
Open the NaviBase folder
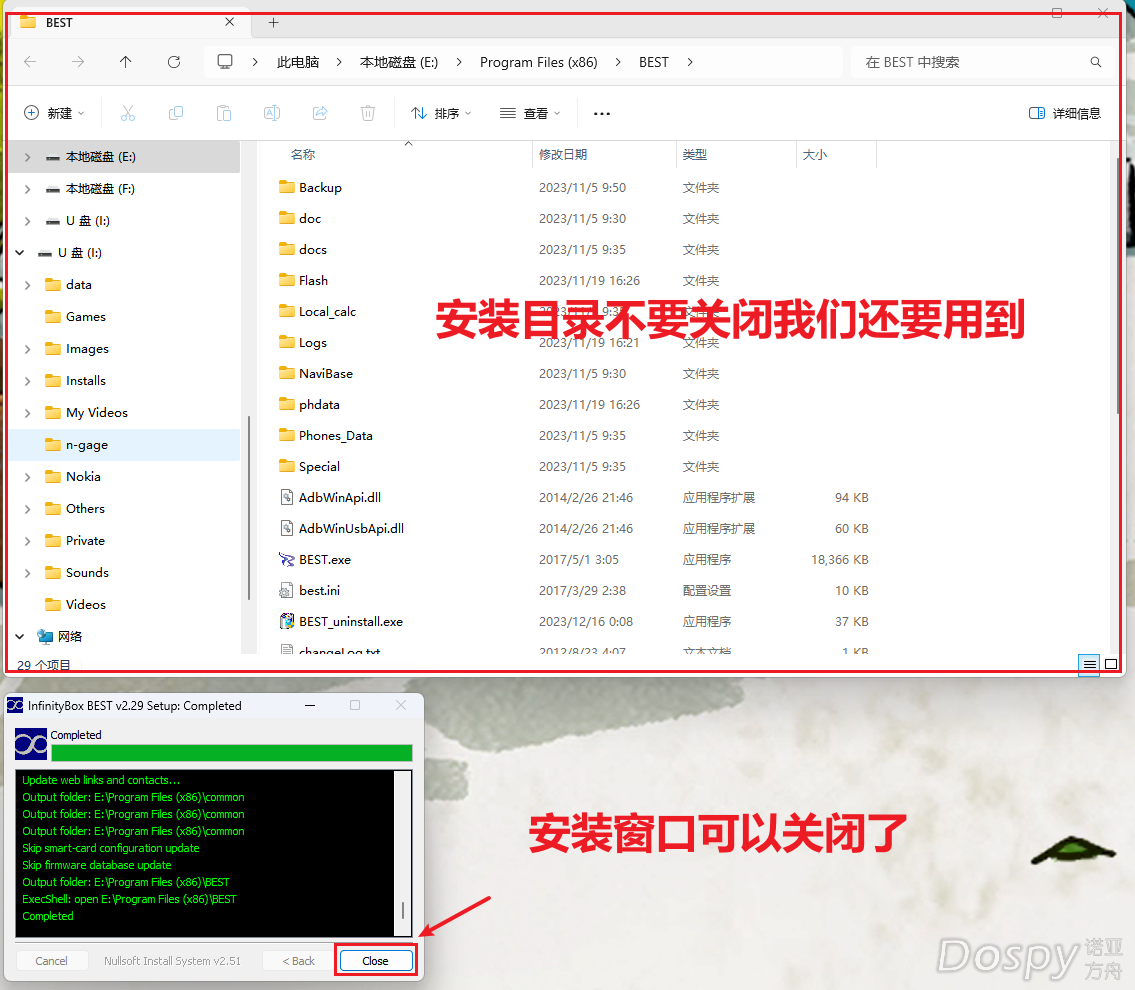pos(326,373)
